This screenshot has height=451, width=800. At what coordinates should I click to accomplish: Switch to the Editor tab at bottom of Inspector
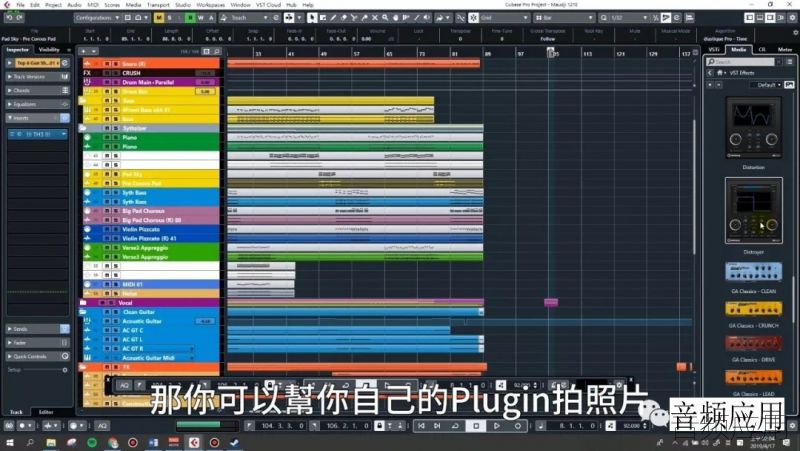[x=46, y=412]
